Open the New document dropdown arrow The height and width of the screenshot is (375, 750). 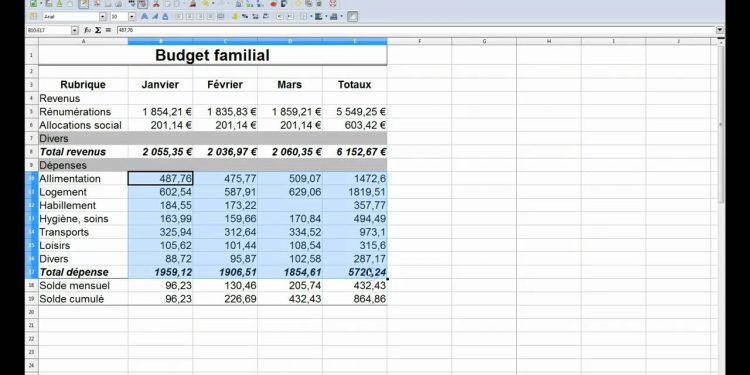pyautogui.click(x=41, y=4)
